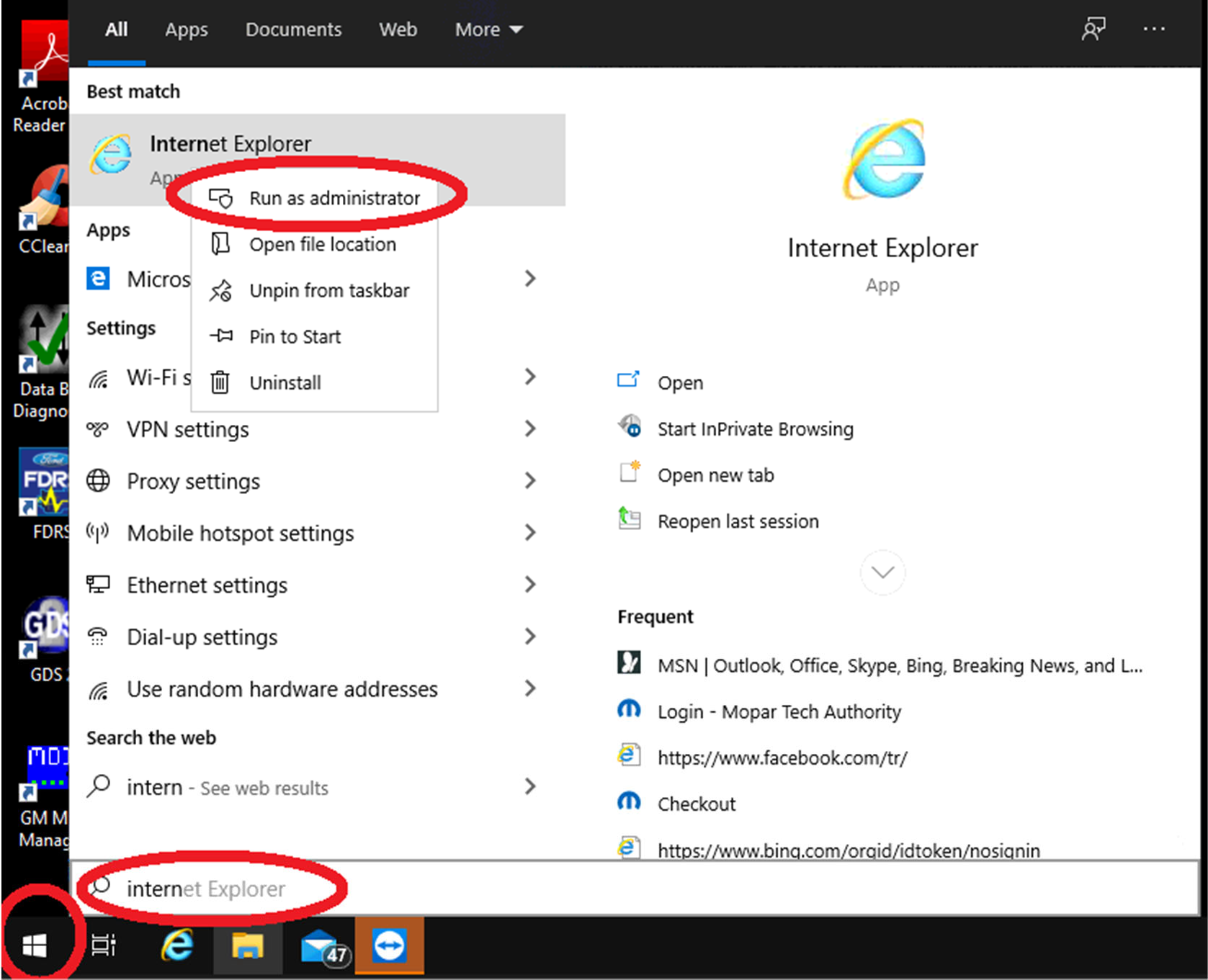The image size is (1208, 980).
Task: Open Login - Mopar Tech Authority link
Action: [759, 711]
